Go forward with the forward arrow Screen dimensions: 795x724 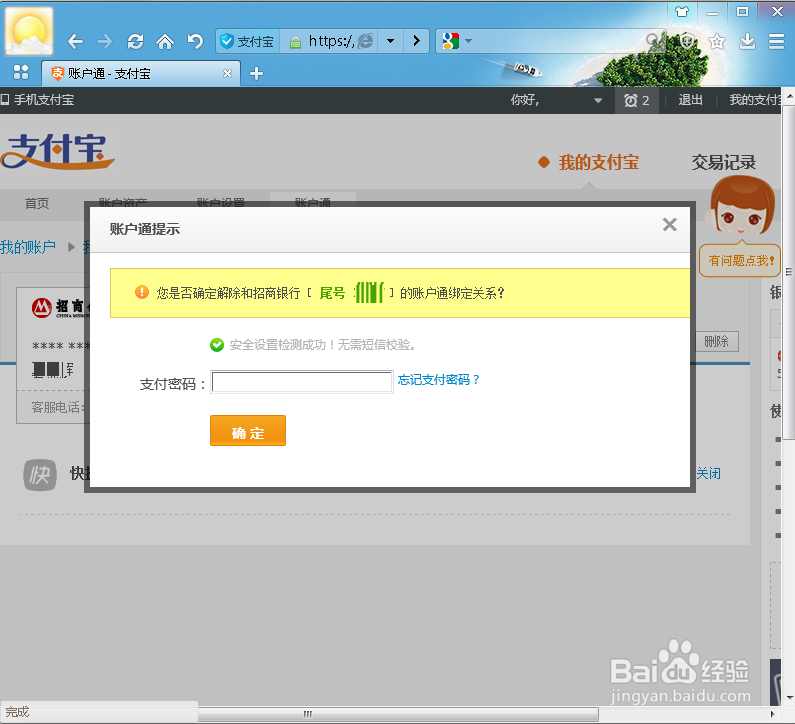105,41
